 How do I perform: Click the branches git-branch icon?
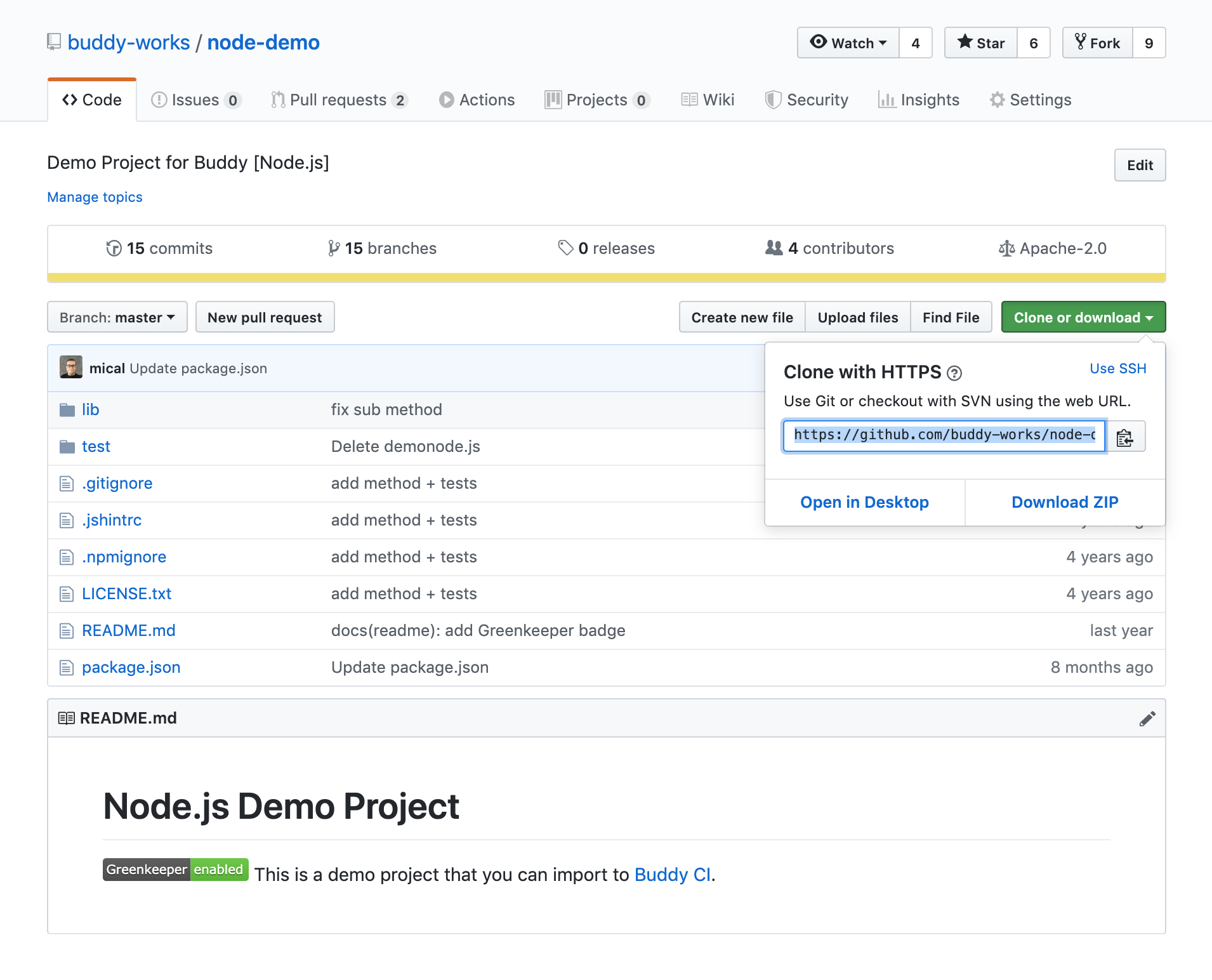(x=334, y=248)
